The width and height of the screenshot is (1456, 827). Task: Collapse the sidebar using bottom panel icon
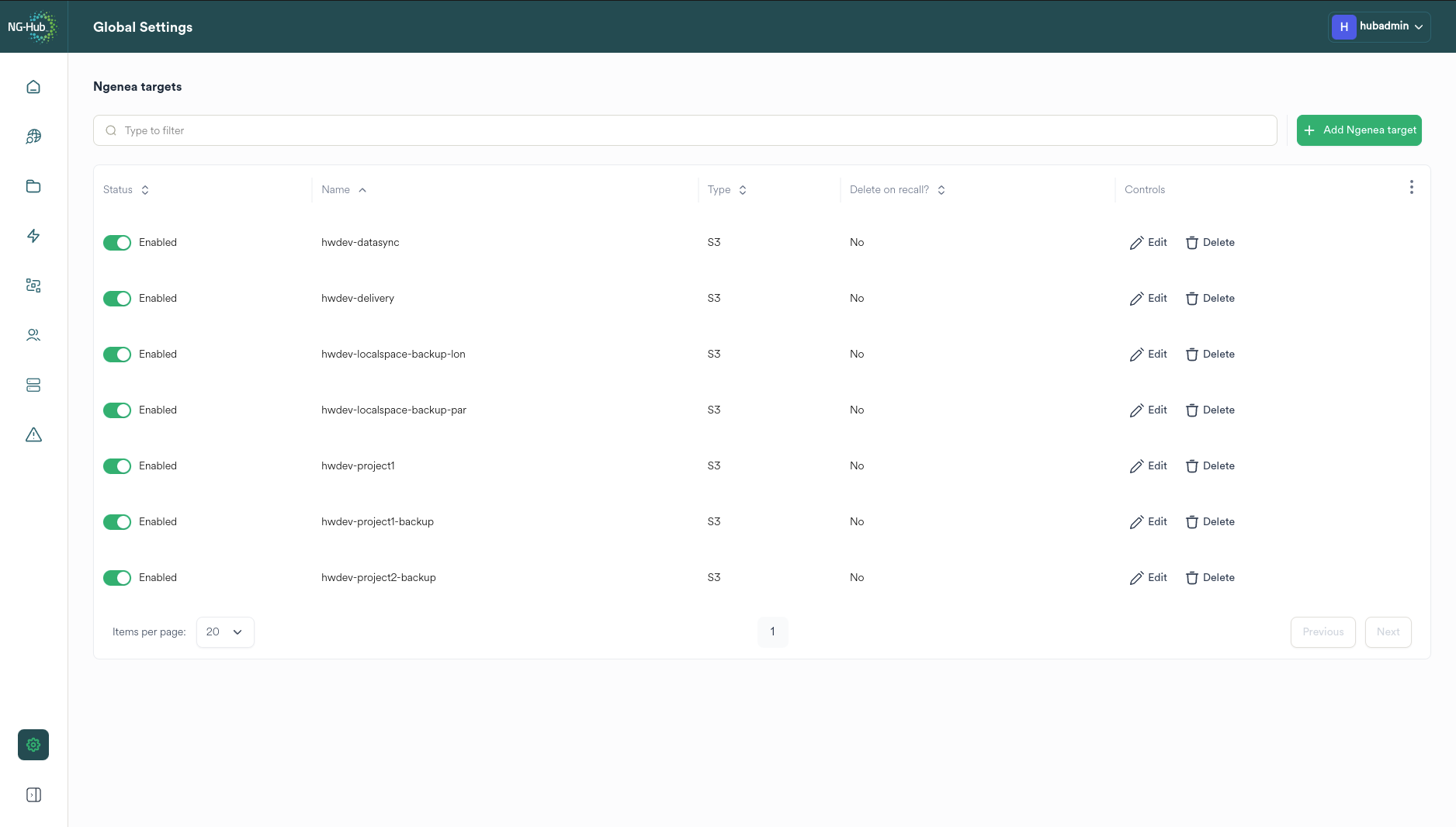click(x=33, y=794)
